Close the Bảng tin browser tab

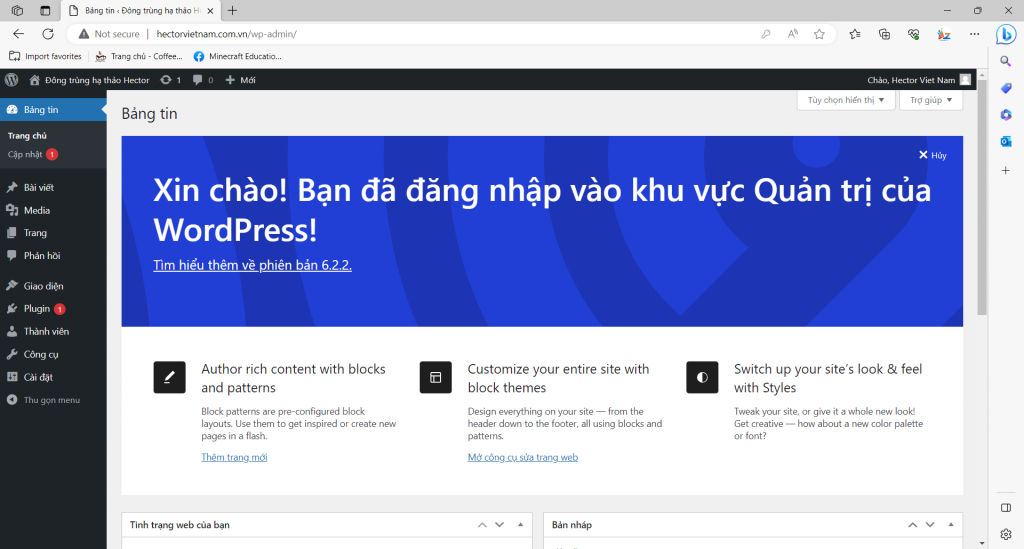click(210, 10)
